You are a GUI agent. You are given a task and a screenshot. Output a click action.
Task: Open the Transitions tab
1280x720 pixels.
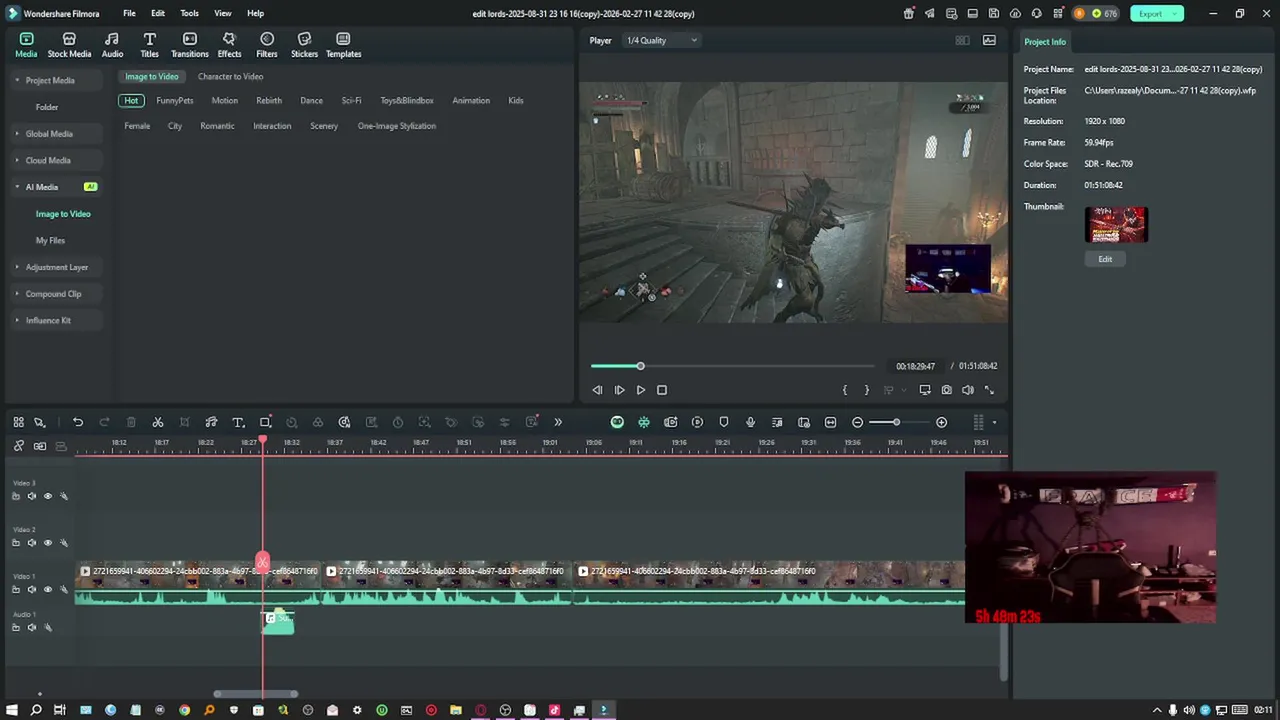tap(190, 45)
